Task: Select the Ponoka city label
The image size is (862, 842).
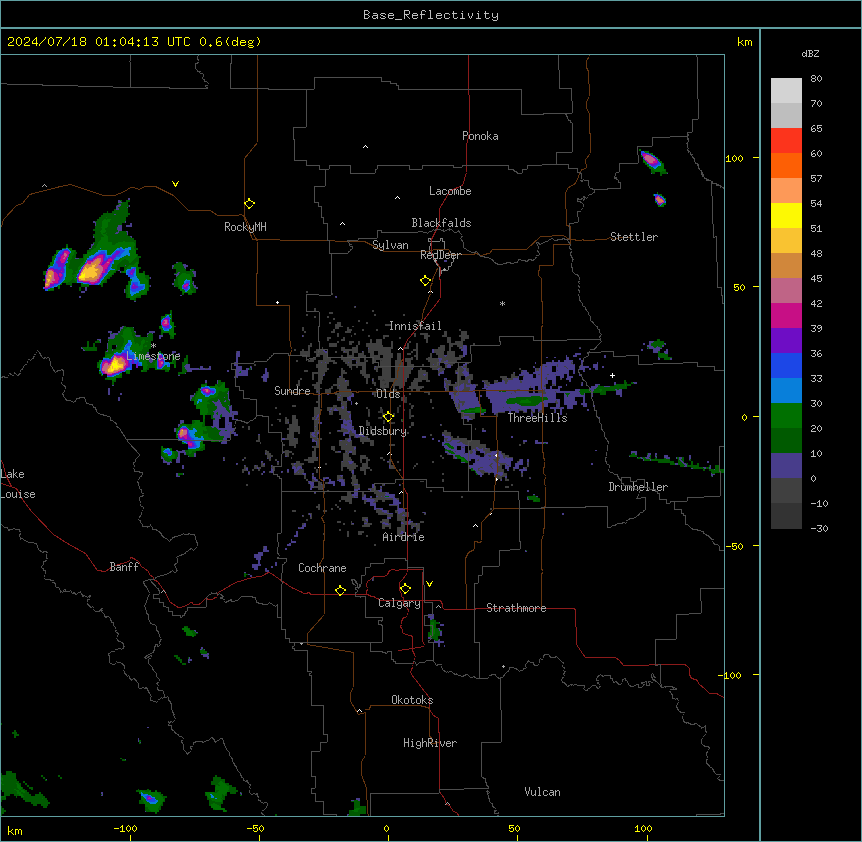Action: pos(480,136)
